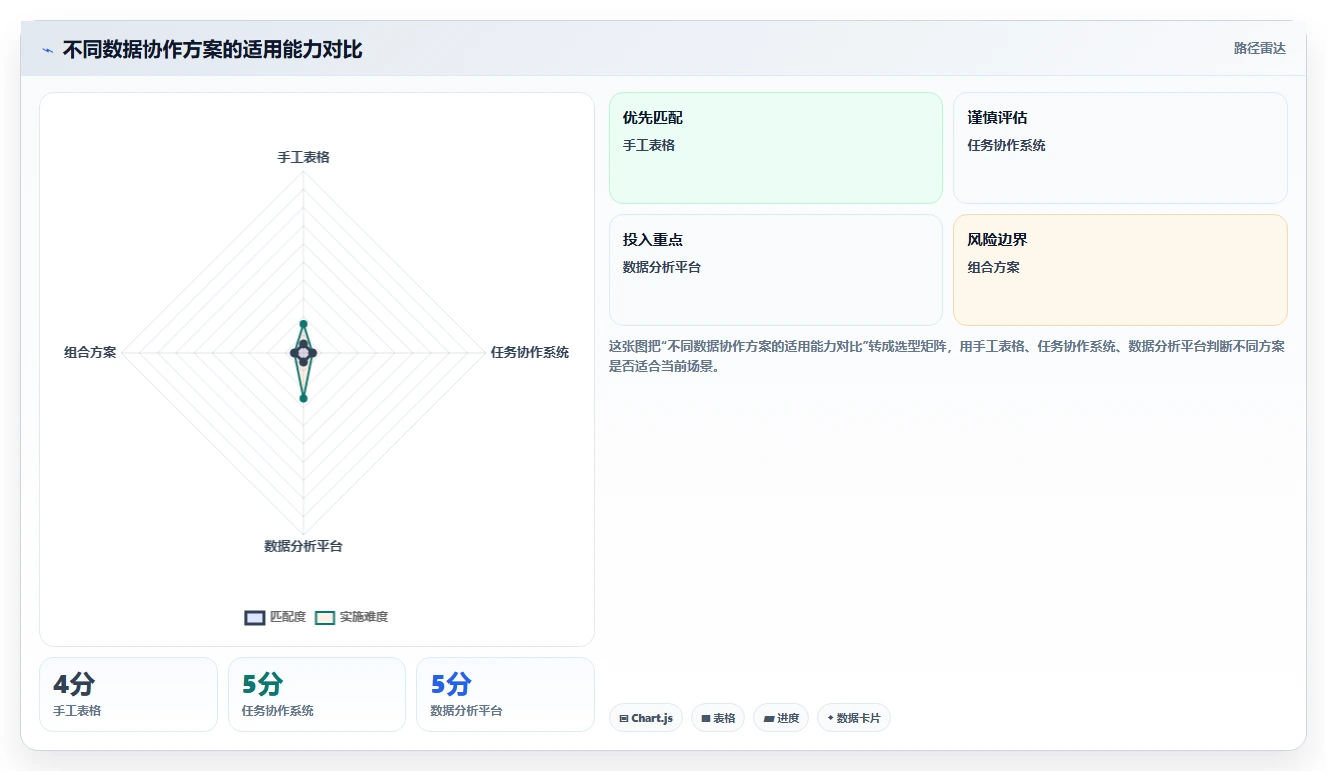Click the 数据卡片 tag chip

854,718
